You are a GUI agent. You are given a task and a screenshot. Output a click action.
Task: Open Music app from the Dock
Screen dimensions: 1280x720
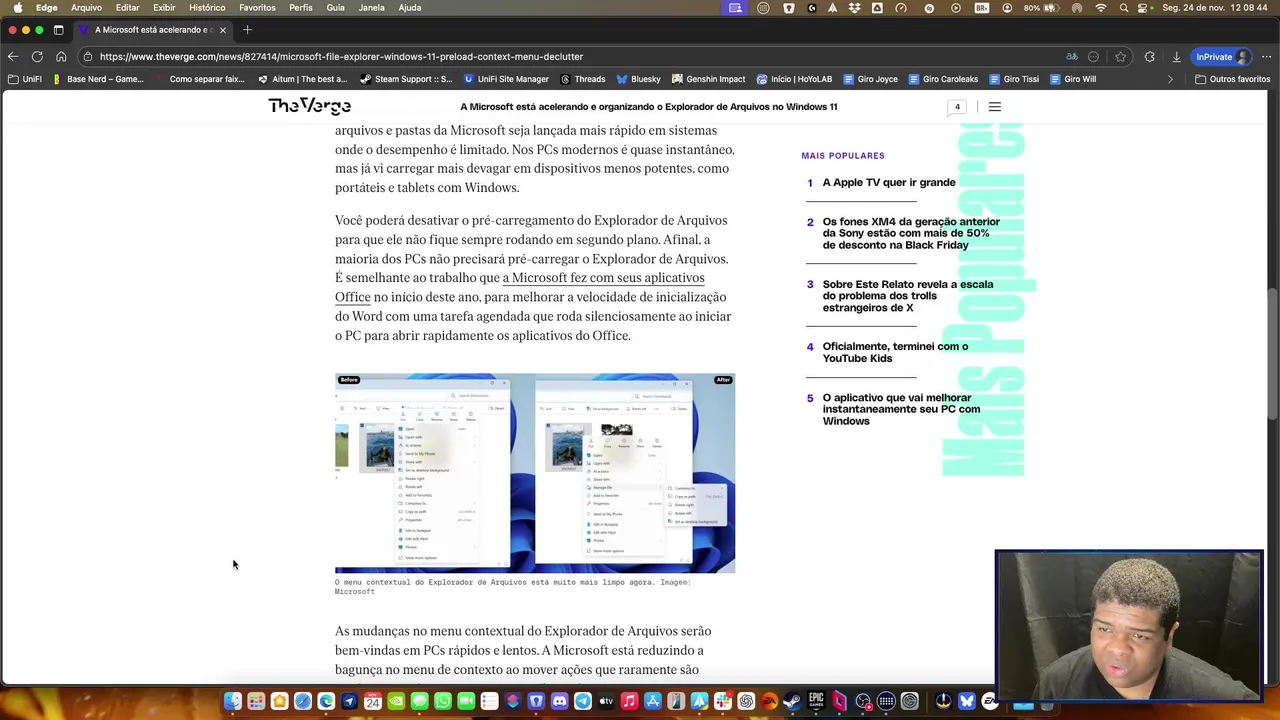click(x=629, y=701)
